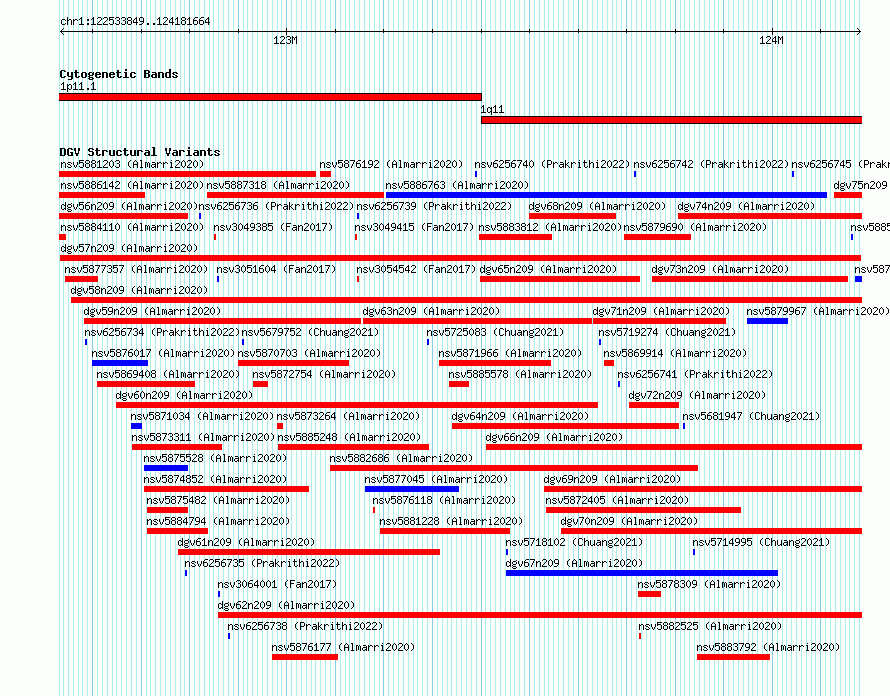The height and width of the screenshot is (696, 890).
Task: Open dgv73n209 (Almarri2020) variant
Action: 720,269
